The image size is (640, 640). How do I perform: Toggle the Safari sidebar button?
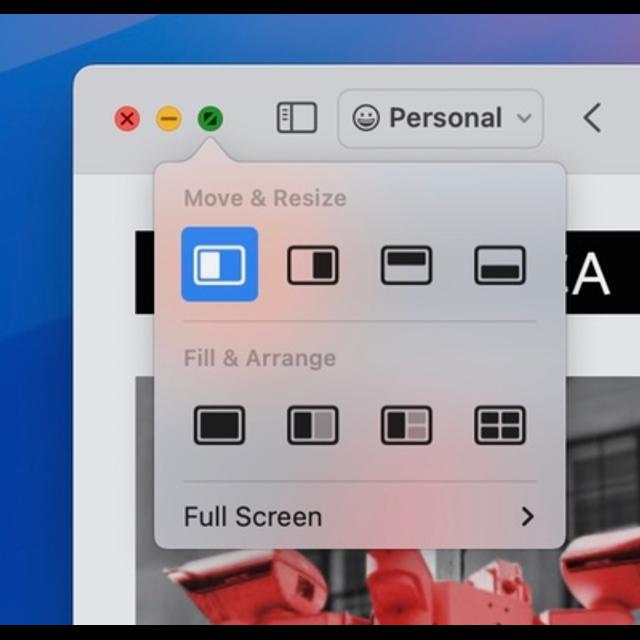coord(297,118)
